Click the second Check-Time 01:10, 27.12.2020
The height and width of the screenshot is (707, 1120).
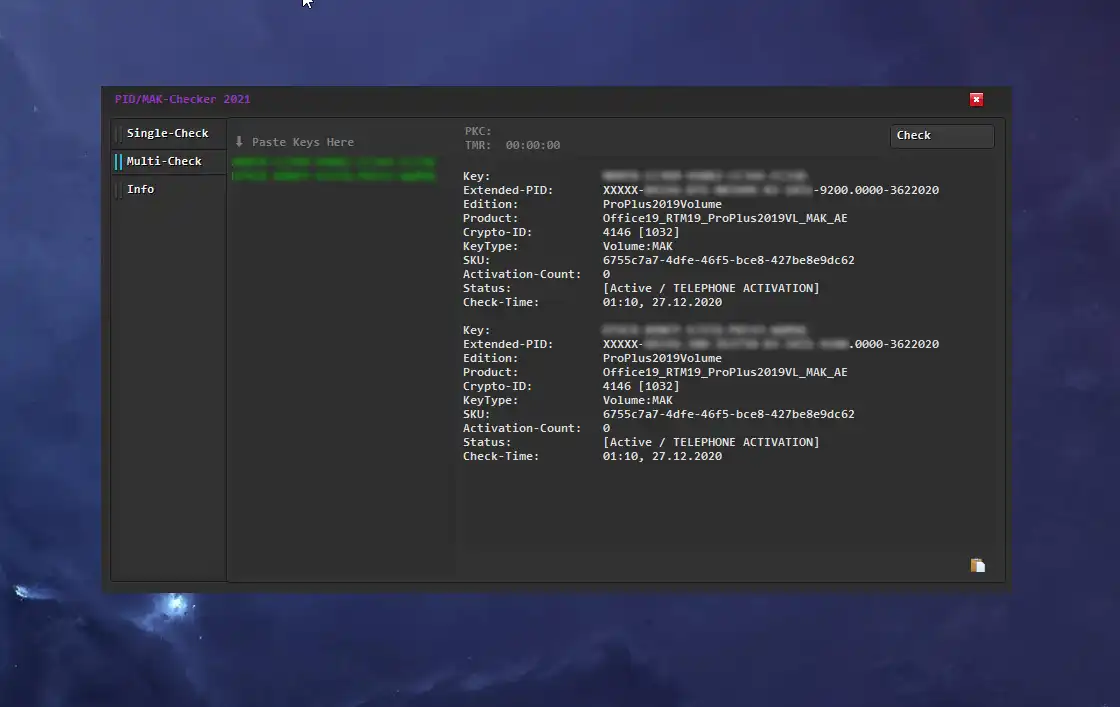(x=662, y=456)
